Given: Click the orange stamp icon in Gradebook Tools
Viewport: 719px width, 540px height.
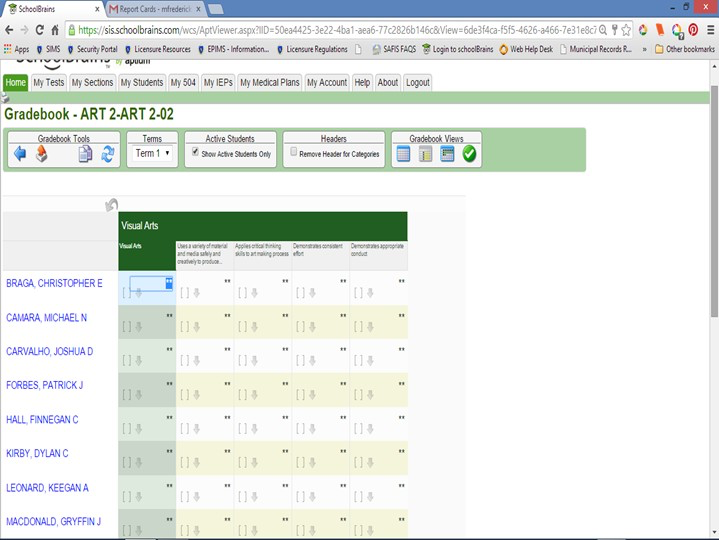Looking at the screenshot, I should pos(41,154).
